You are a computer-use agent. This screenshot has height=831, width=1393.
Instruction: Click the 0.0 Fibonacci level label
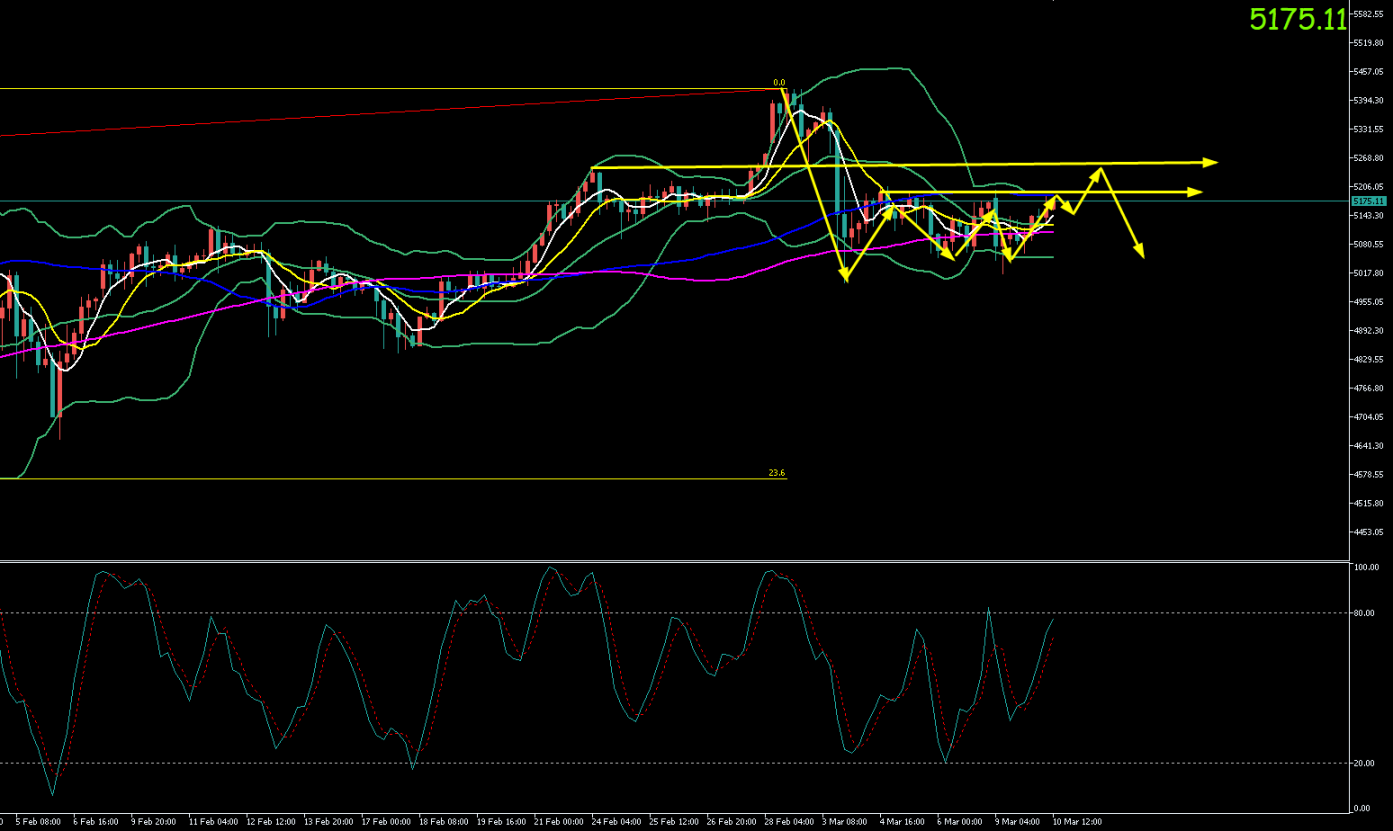(x=779, y=83)
